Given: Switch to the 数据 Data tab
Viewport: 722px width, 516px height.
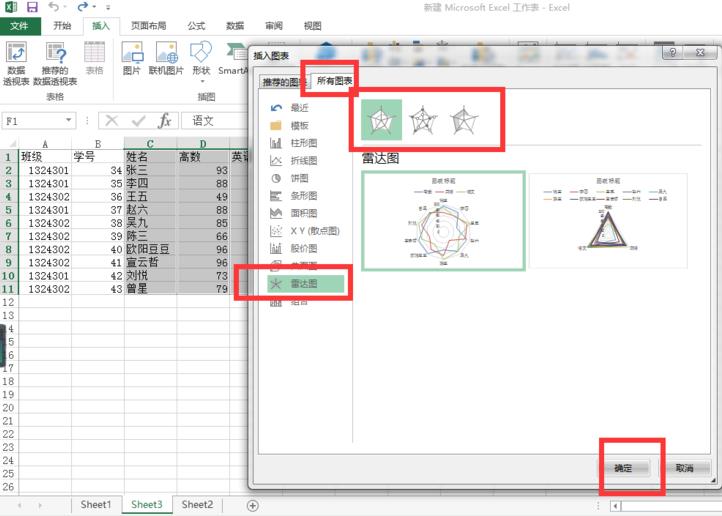Looking at the screenshot, I should pyautogui.click(x=235, y=26).
